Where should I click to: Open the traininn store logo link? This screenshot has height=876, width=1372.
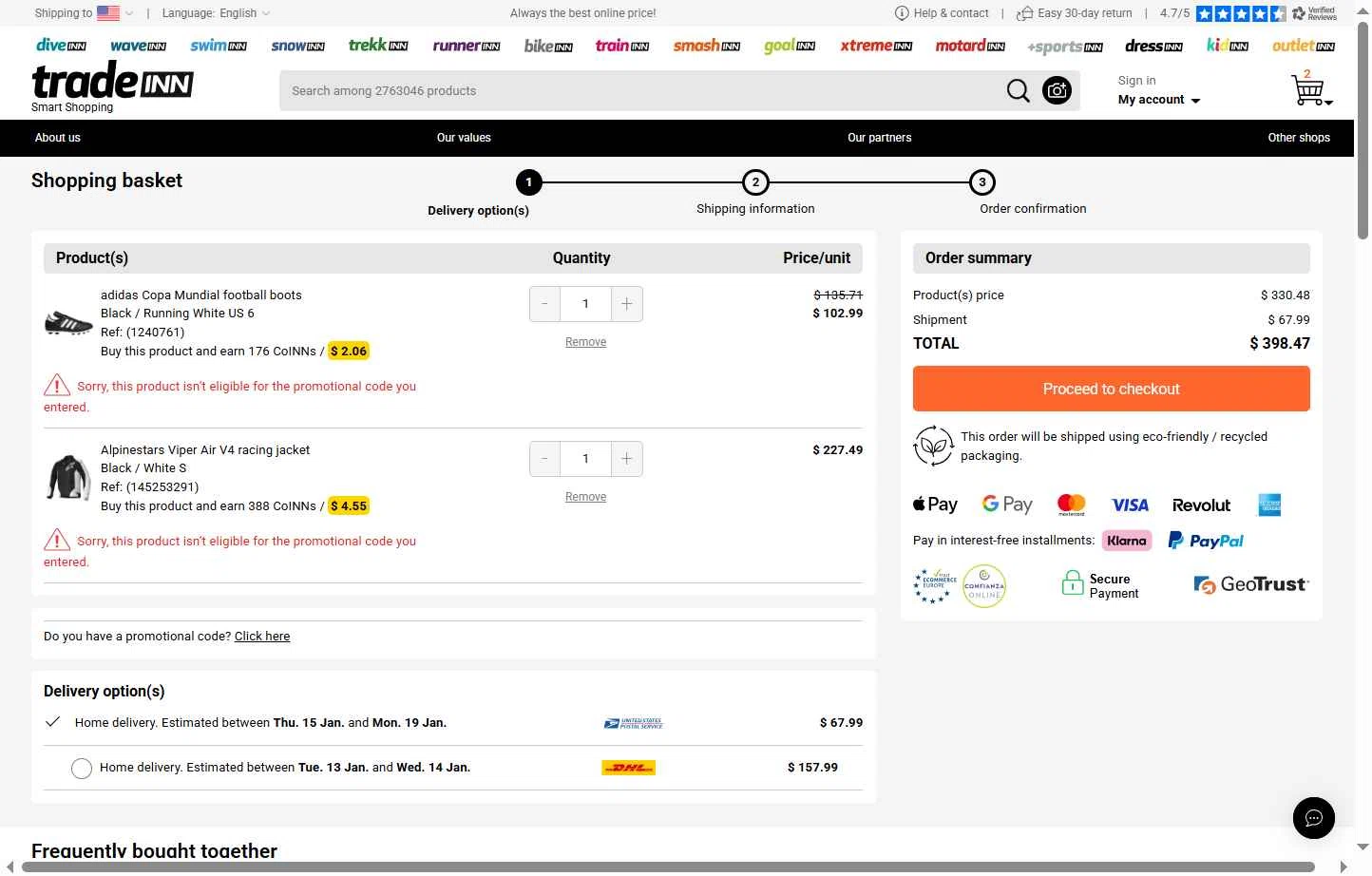(622, 46)
